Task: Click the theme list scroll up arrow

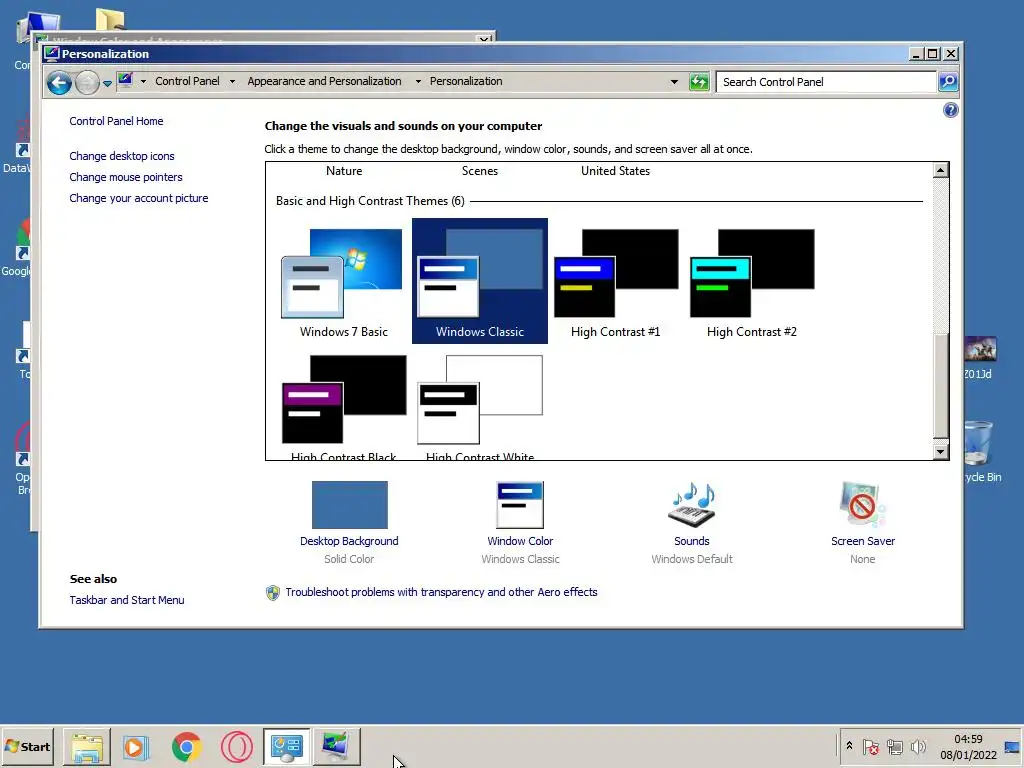Action: (940, 170)
